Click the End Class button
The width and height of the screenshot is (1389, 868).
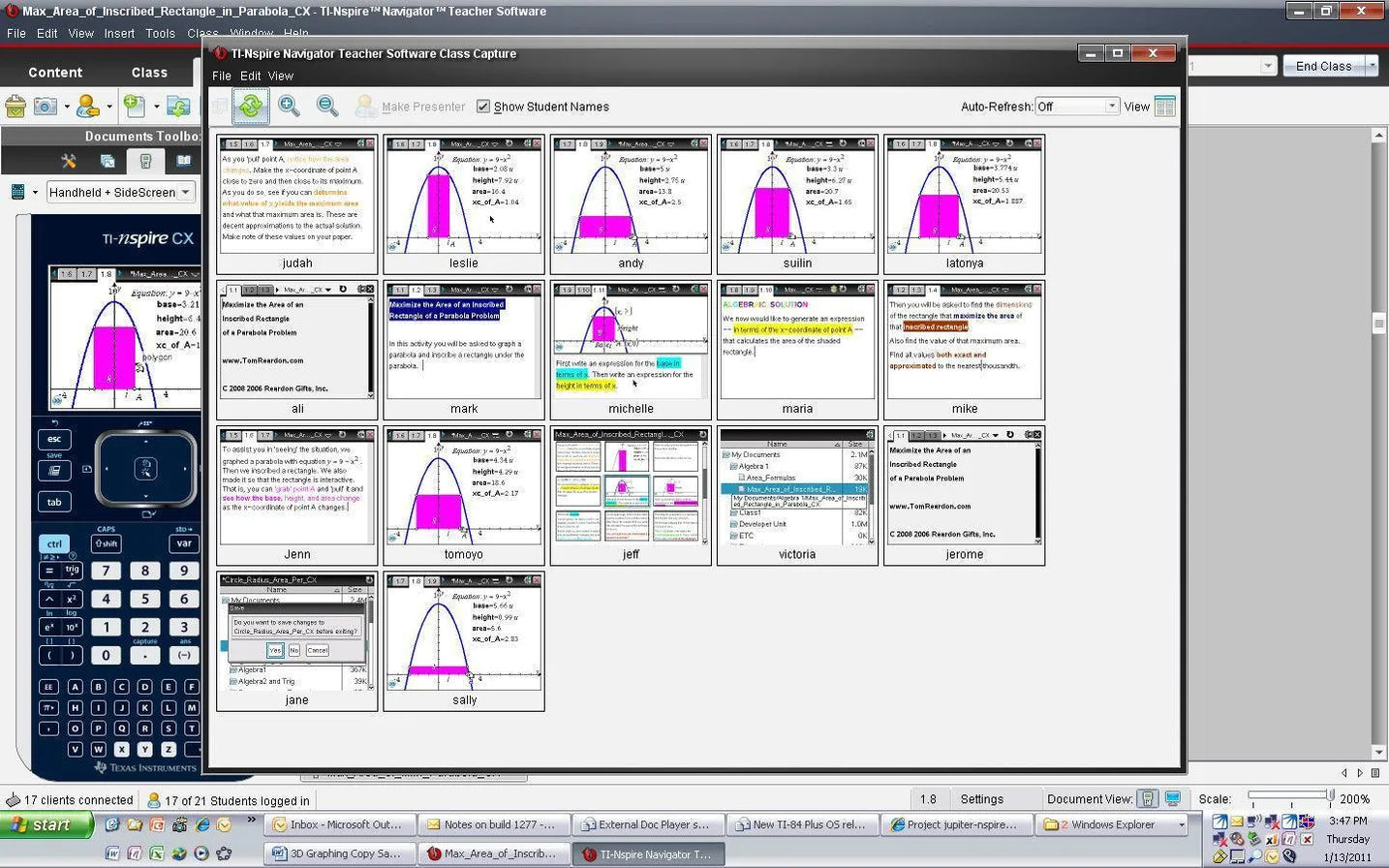pos(1323,66)
